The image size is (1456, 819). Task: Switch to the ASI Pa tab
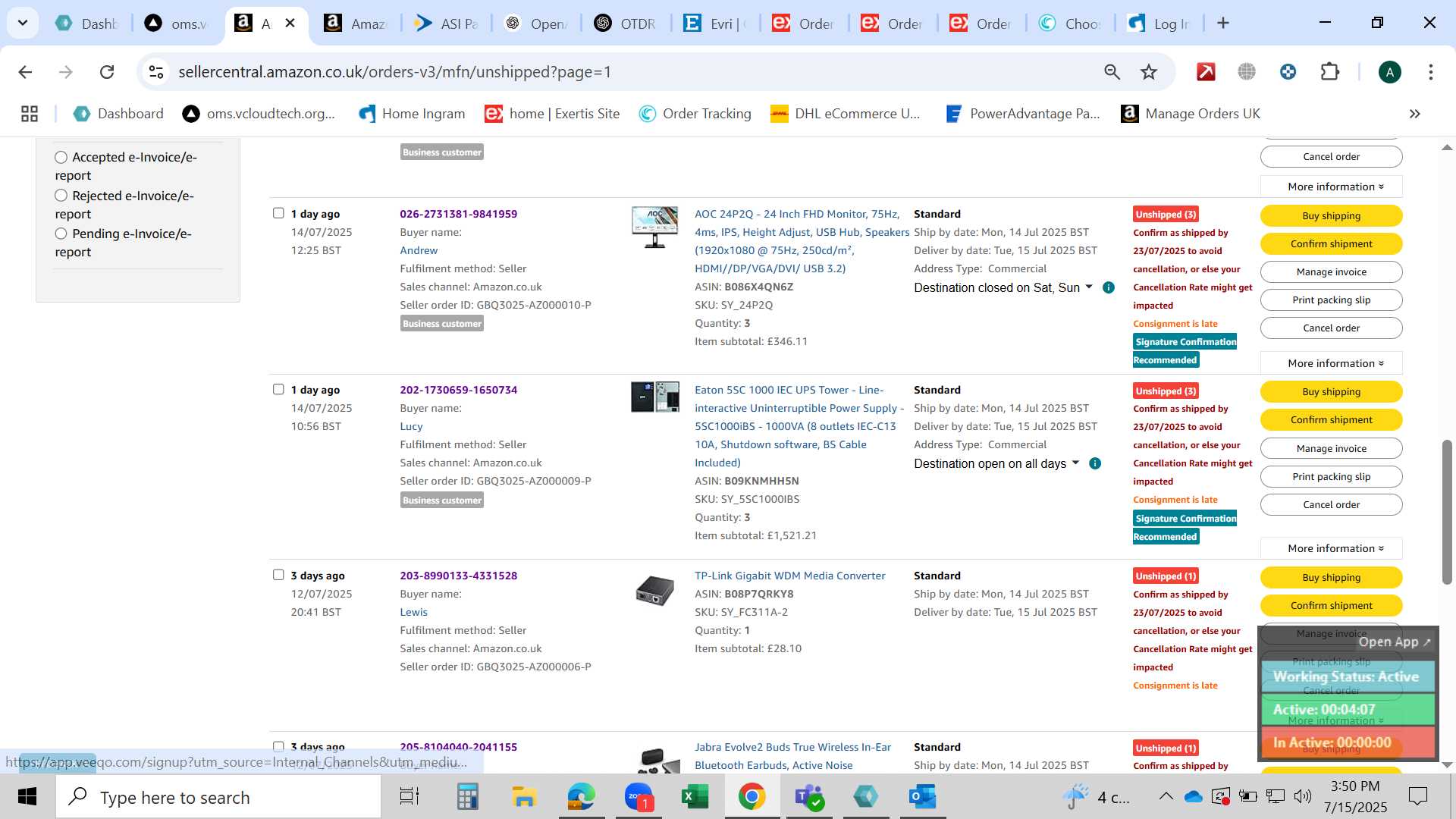point(447,24)
